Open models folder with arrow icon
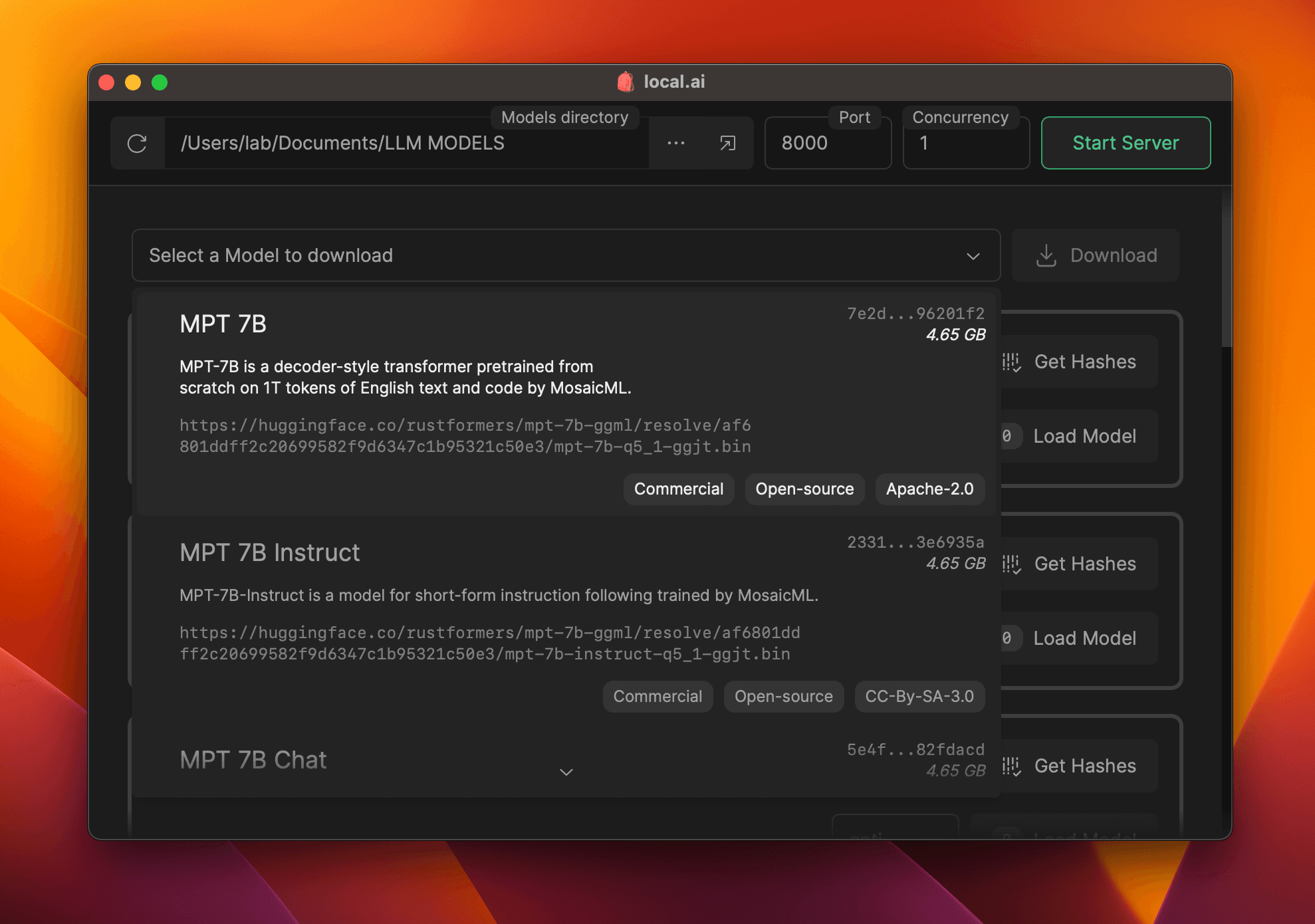This screenshot has width=1315, height=924. click(728, 144)
